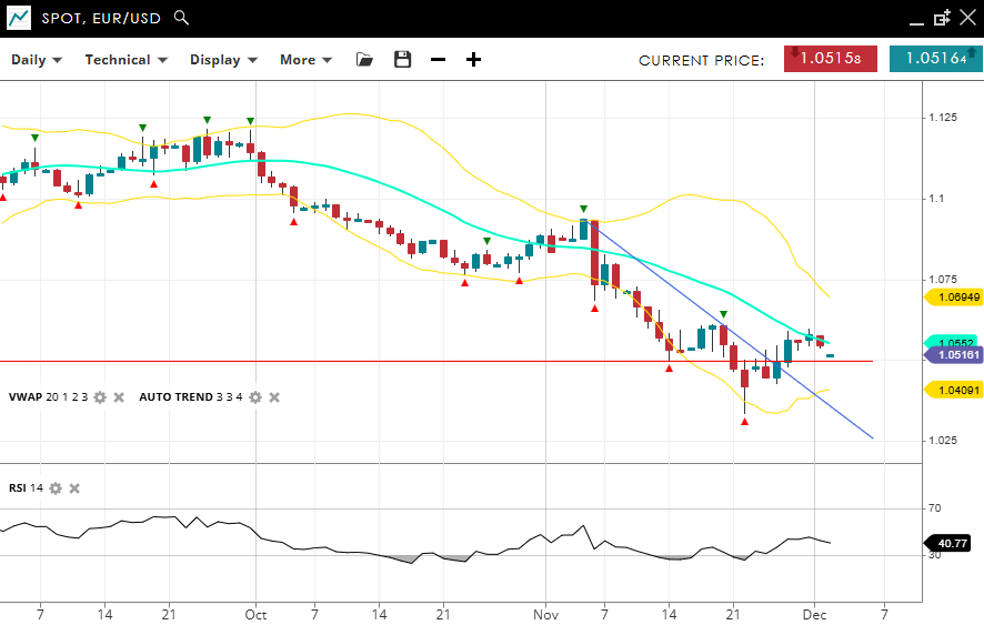Open the More menu

[x=305, y=60]
